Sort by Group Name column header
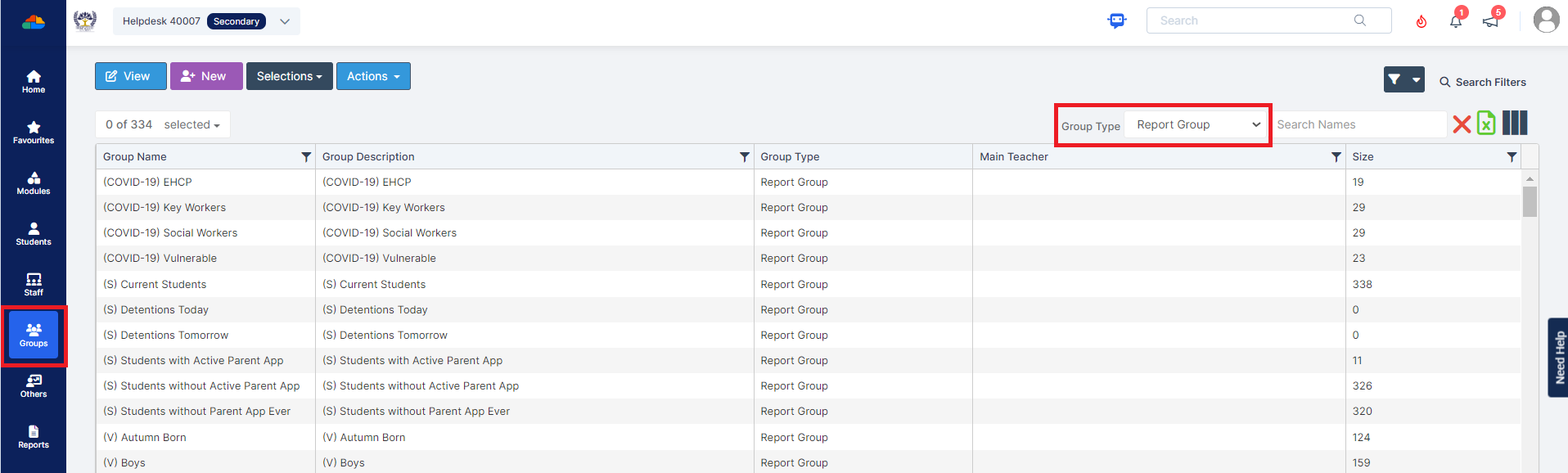Viewport: 1568px width, 473px height. (135, 156)
